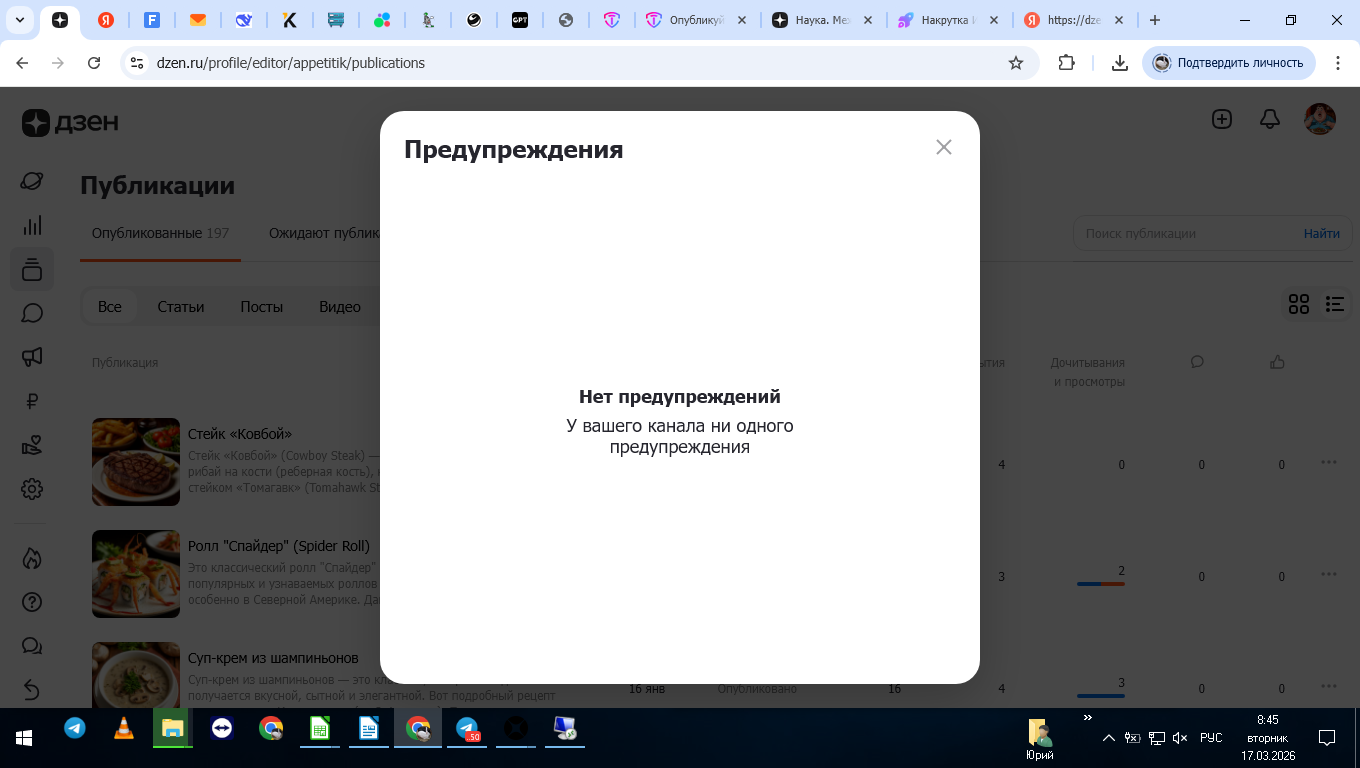Viewport: 1360px width, 768px height.
Task: Click the address bar with dzen.ru URL
Action: [580, 63]
